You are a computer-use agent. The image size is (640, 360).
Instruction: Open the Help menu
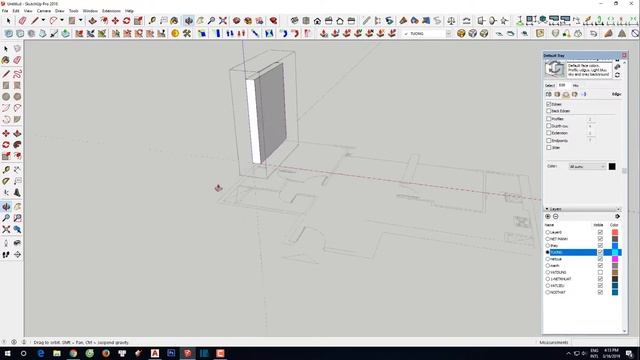pyautogui.click(x=129, y=11)
